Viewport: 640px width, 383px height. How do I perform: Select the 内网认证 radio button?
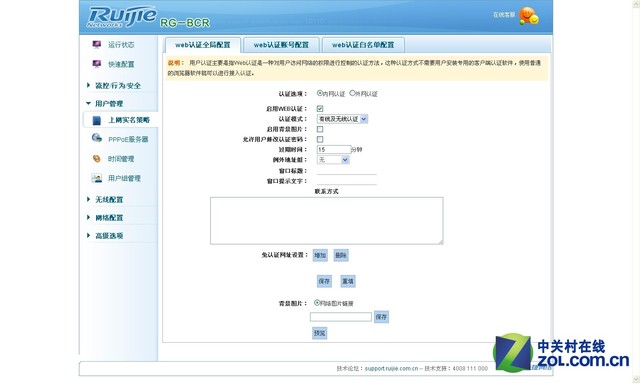click(x=320, y=93)
